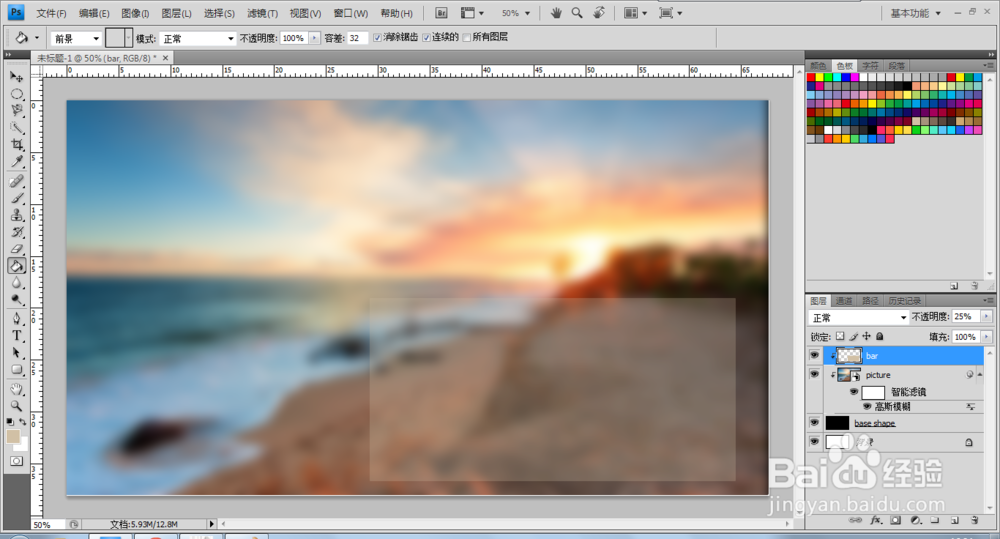Click the add layer style fx icon

point(876,521)
